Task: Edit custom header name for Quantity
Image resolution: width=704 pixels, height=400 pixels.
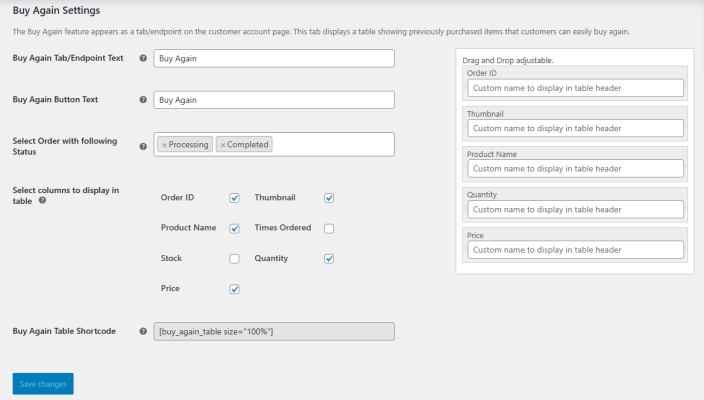Action: [x=575, y=210]
